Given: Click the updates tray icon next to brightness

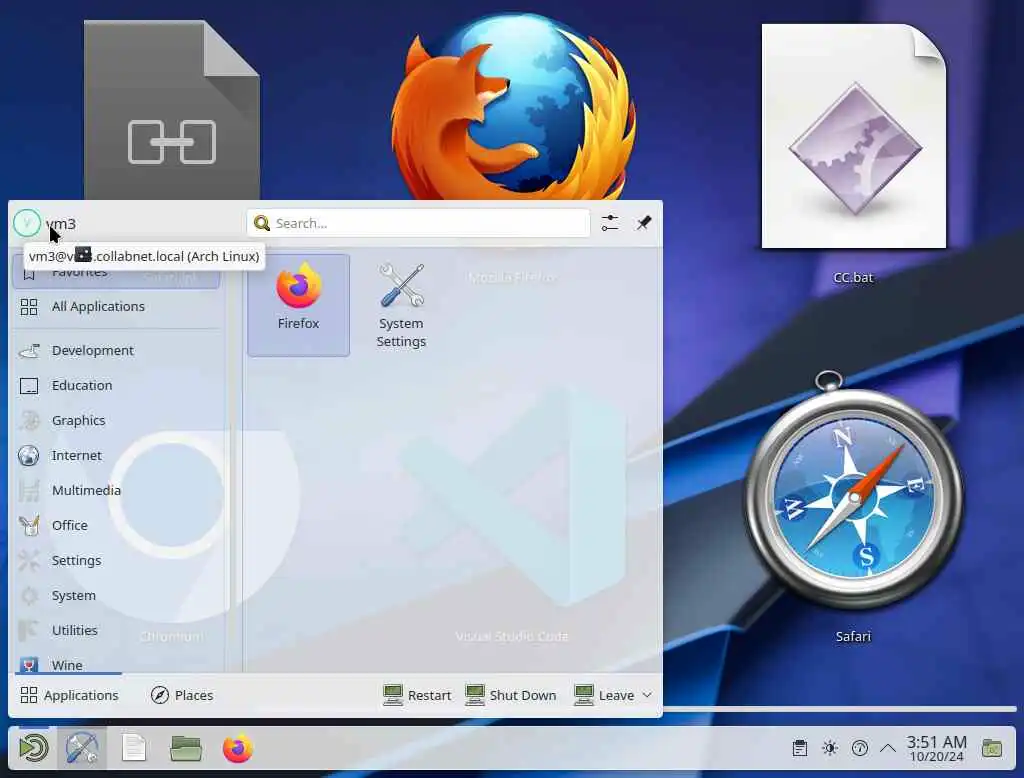Looking at the screenshot, I should click(860, 748).
